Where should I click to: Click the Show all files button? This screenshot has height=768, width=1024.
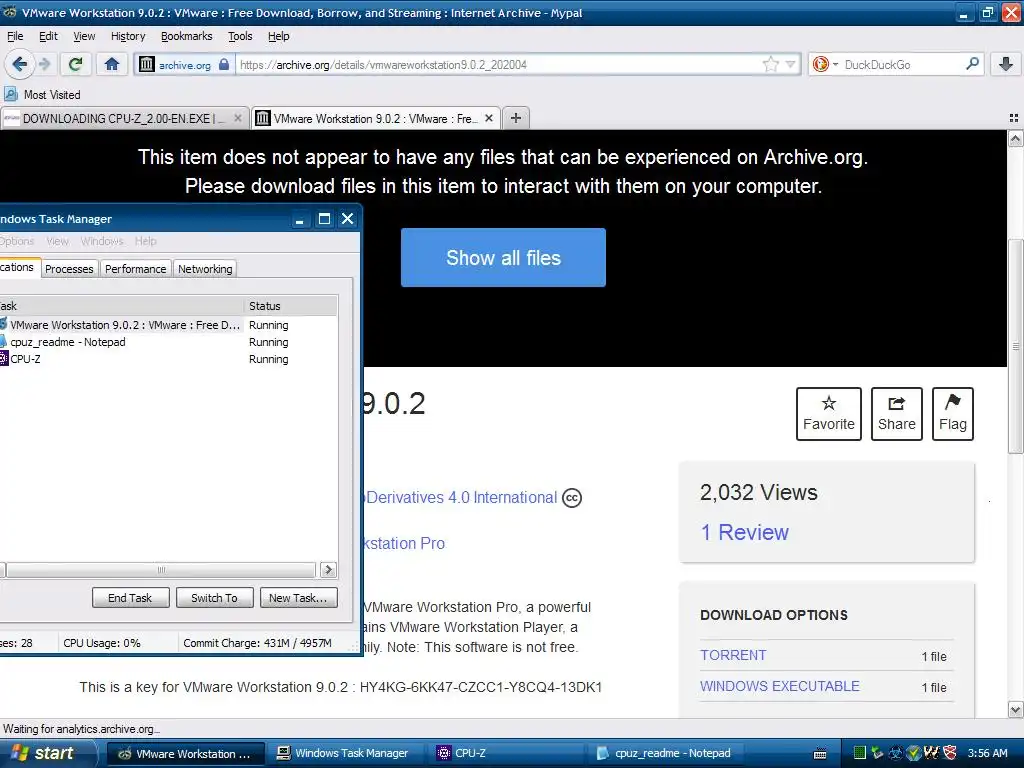pyautogui.click(x=503, y=257)
